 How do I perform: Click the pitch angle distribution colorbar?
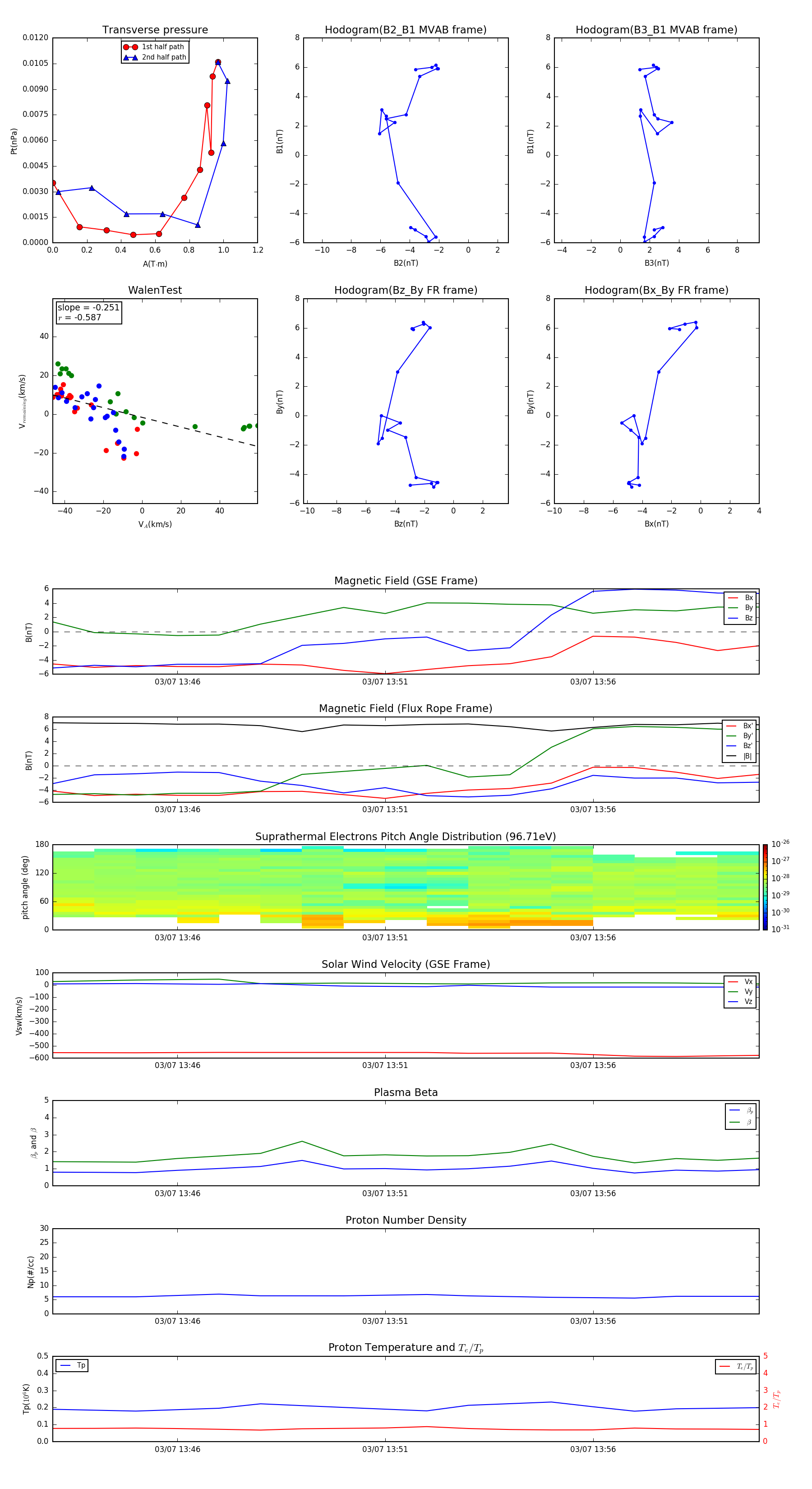point(765,887)
